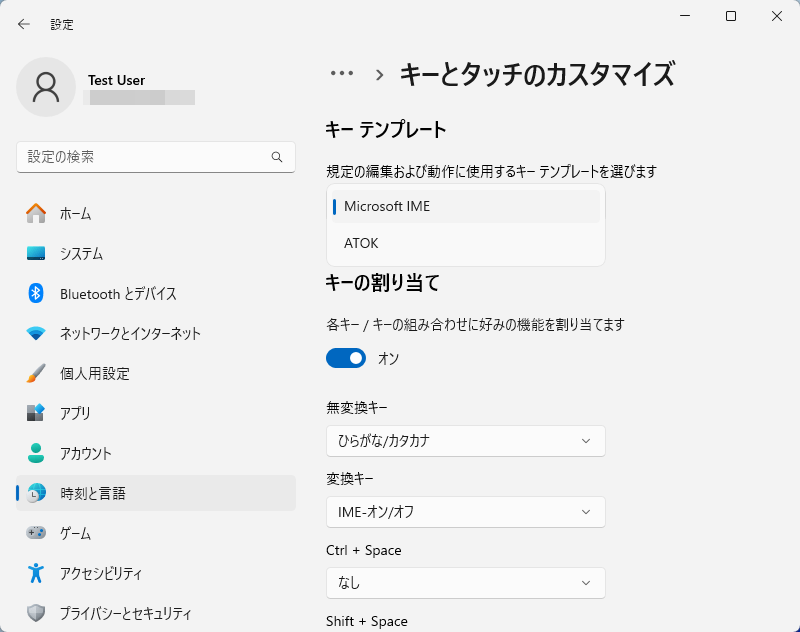Expand the 変換キー dropdown showing IME-オン/オフ

pyautogui.click(x=465, y=512)
